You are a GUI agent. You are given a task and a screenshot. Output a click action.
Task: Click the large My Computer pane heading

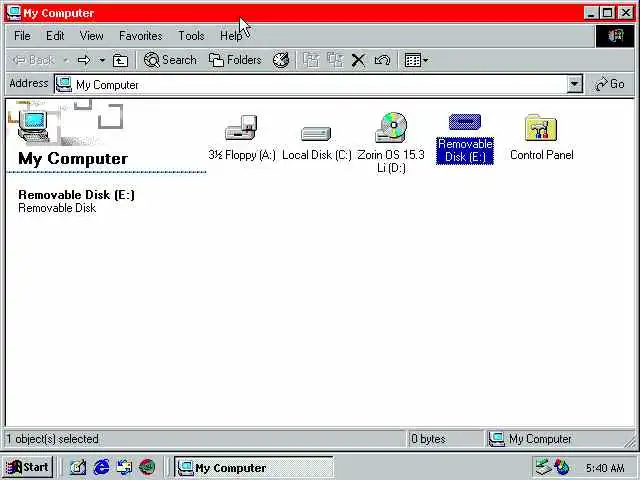73,158
